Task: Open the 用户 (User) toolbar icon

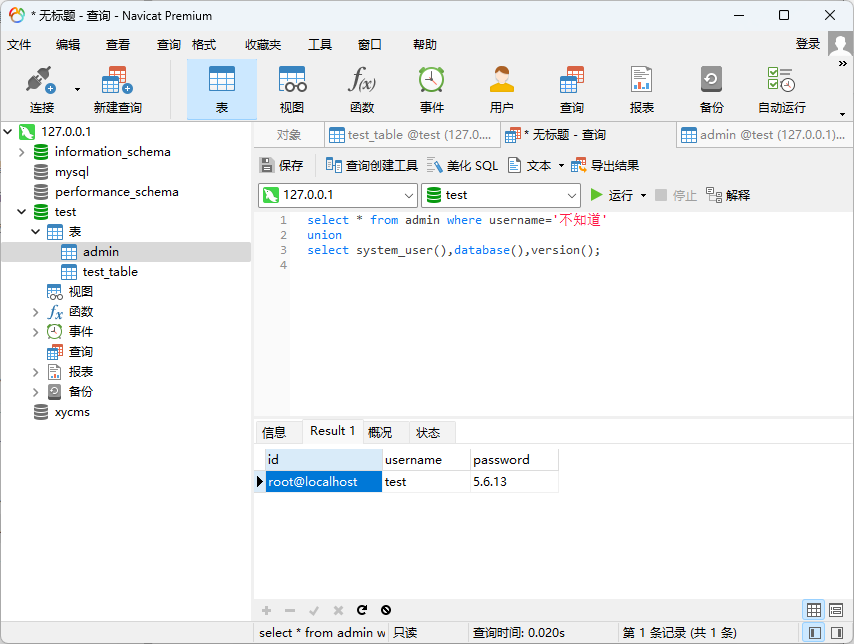Action: 502,88
